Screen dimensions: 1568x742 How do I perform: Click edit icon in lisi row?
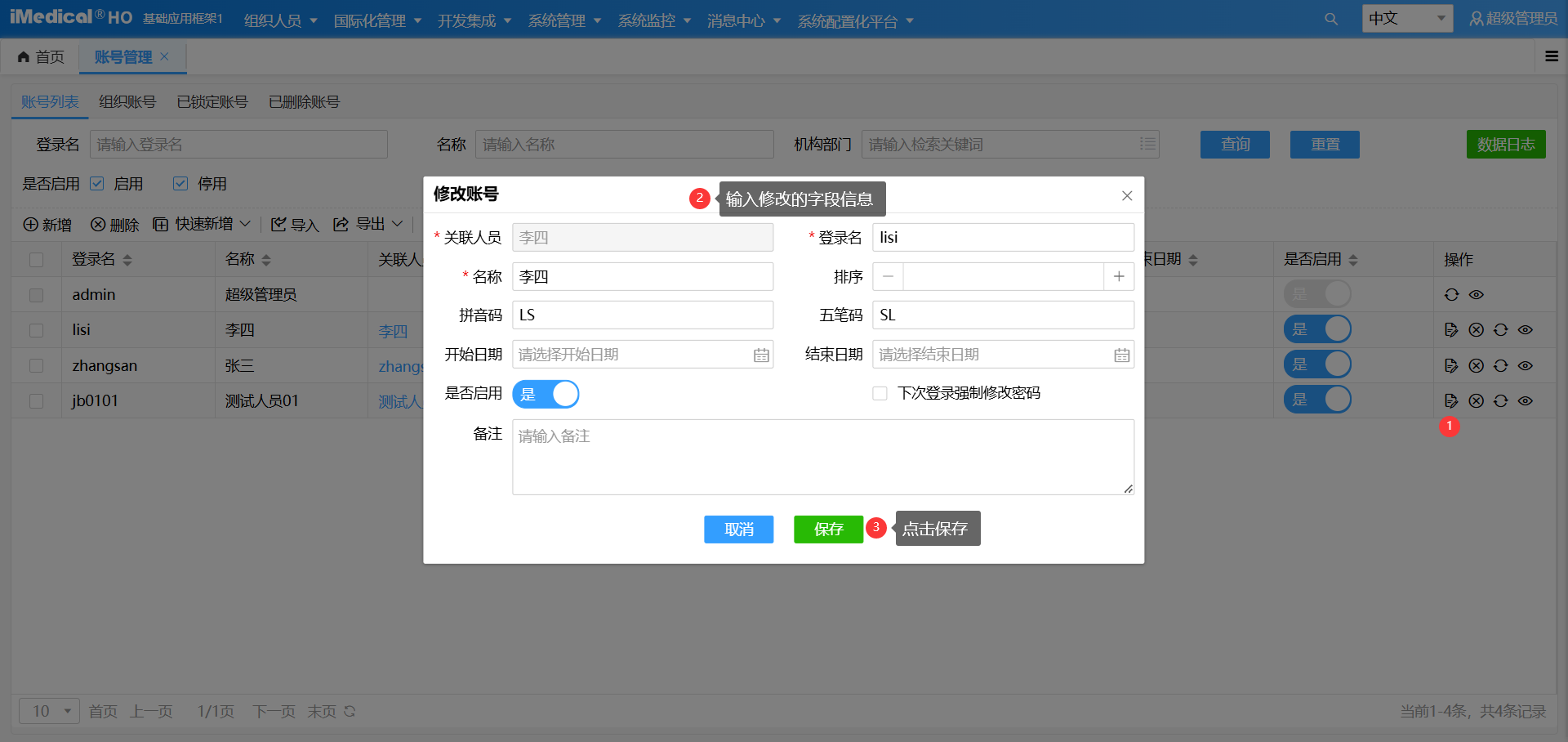(x=1451, y=330)
